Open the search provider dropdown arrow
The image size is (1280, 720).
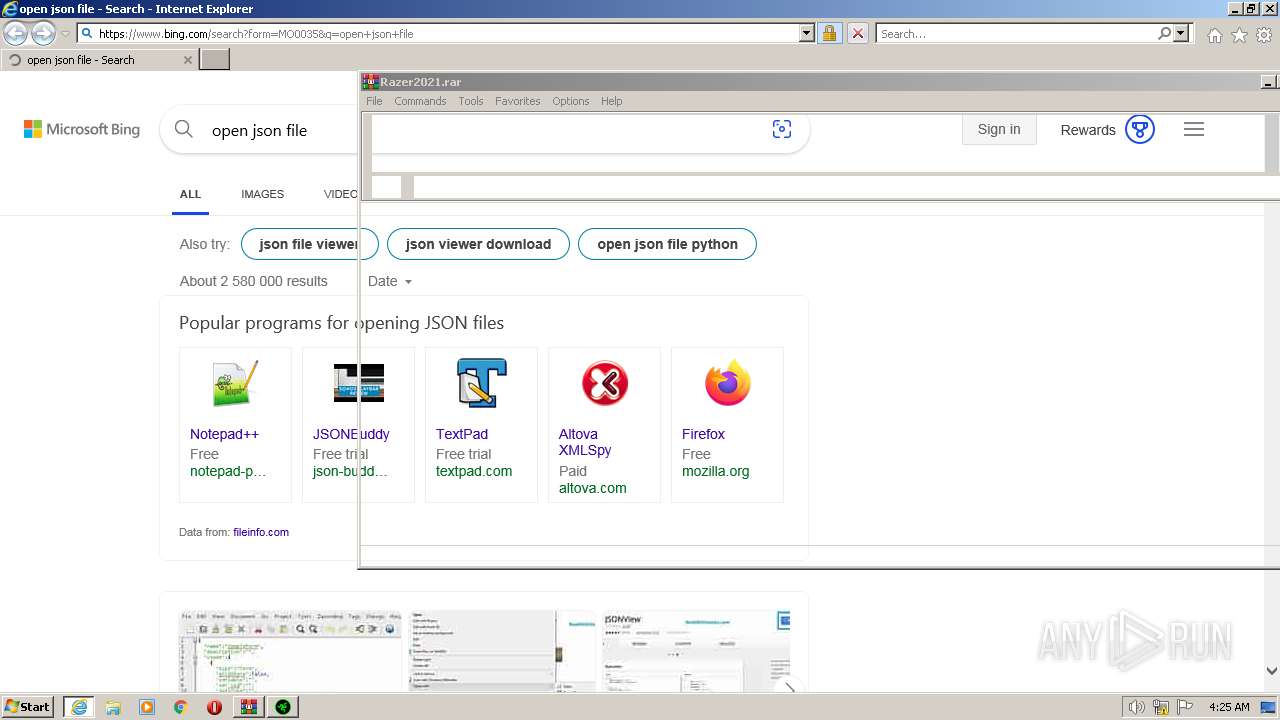coord(1182,34)
